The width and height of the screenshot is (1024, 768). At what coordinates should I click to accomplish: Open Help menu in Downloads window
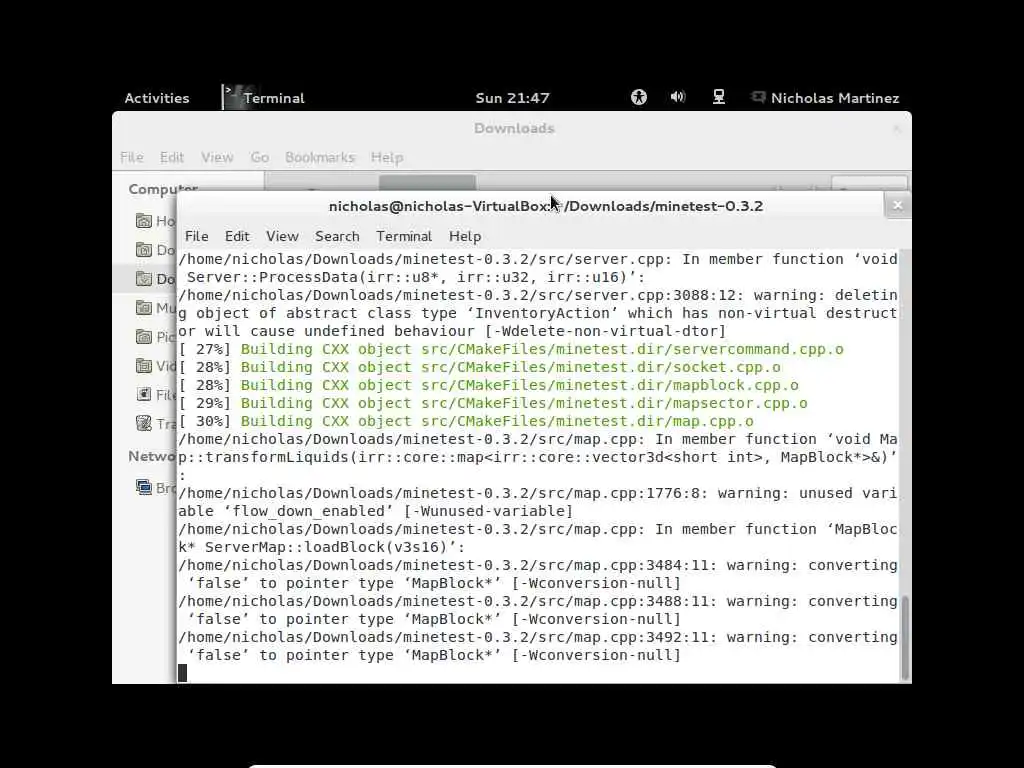click(387, 157)
